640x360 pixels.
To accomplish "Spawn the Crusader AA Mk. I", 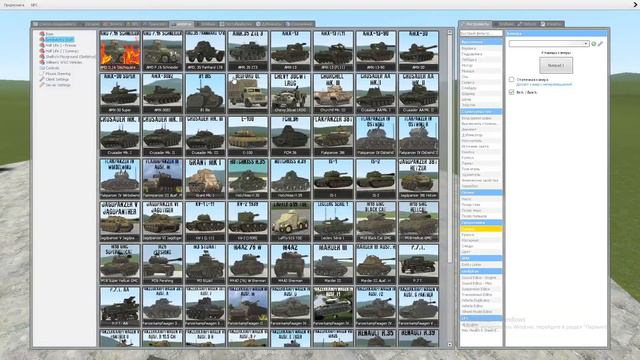I will pos(376,93).
